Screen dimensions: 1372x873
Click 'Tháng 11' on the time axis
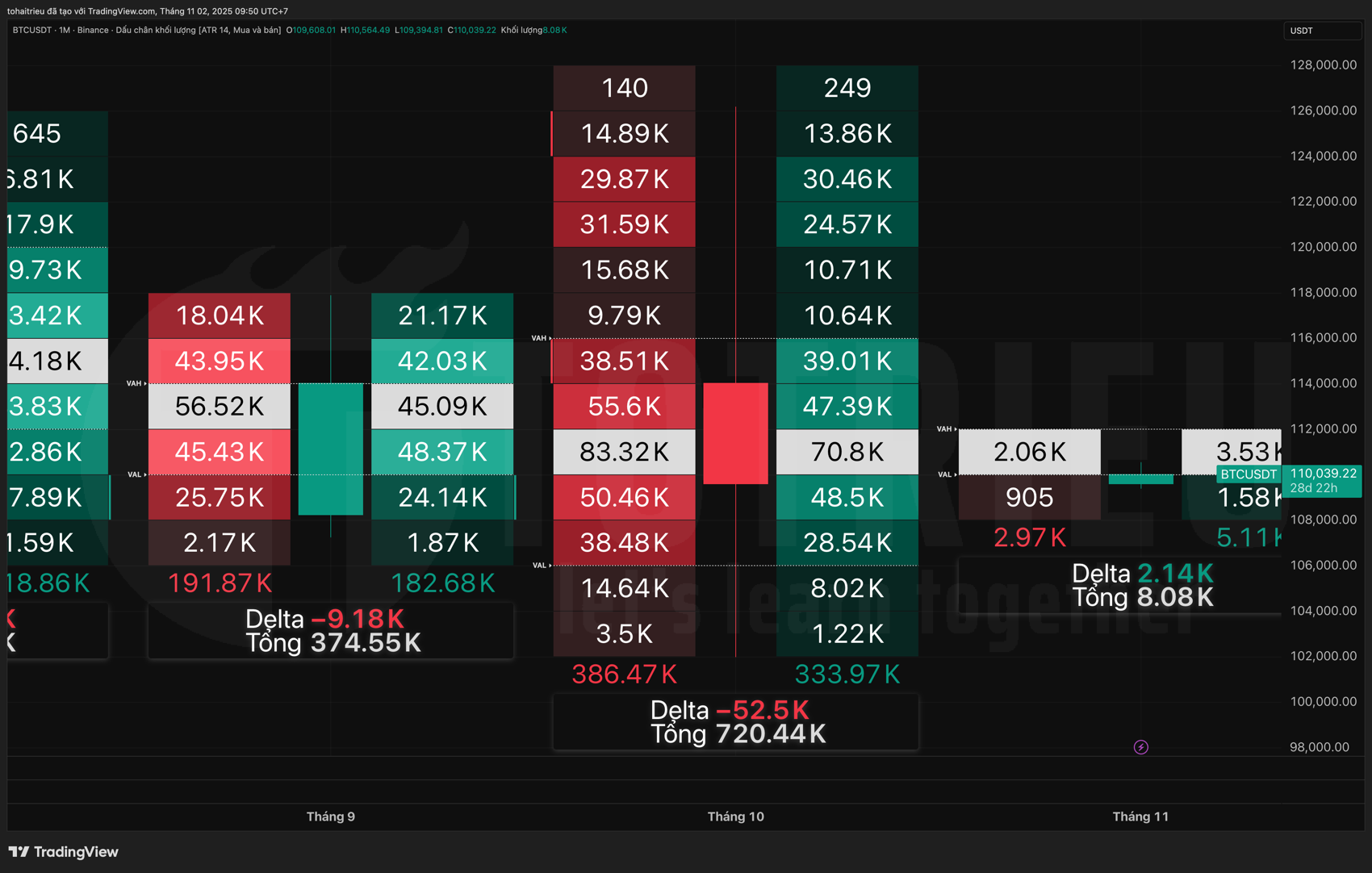[x=1140, y=816]
